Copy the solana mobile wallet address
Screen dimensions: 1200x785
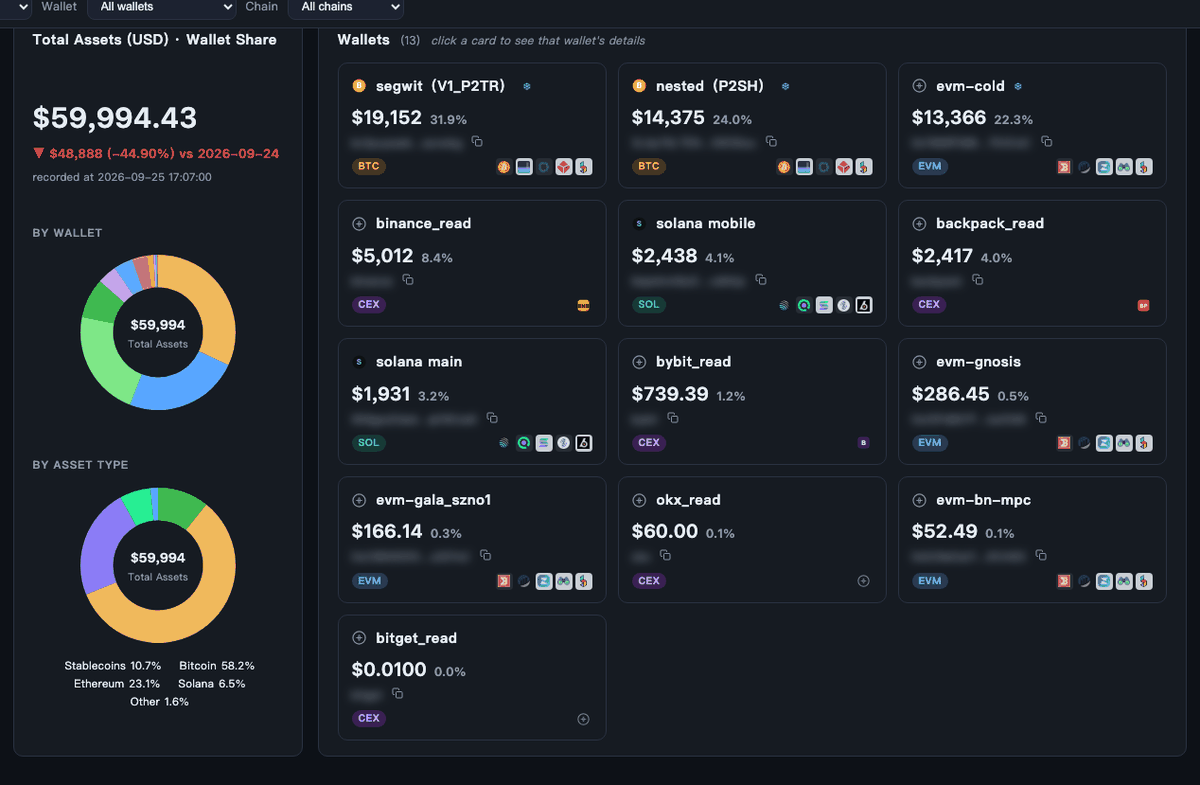(x=761, y=280)
